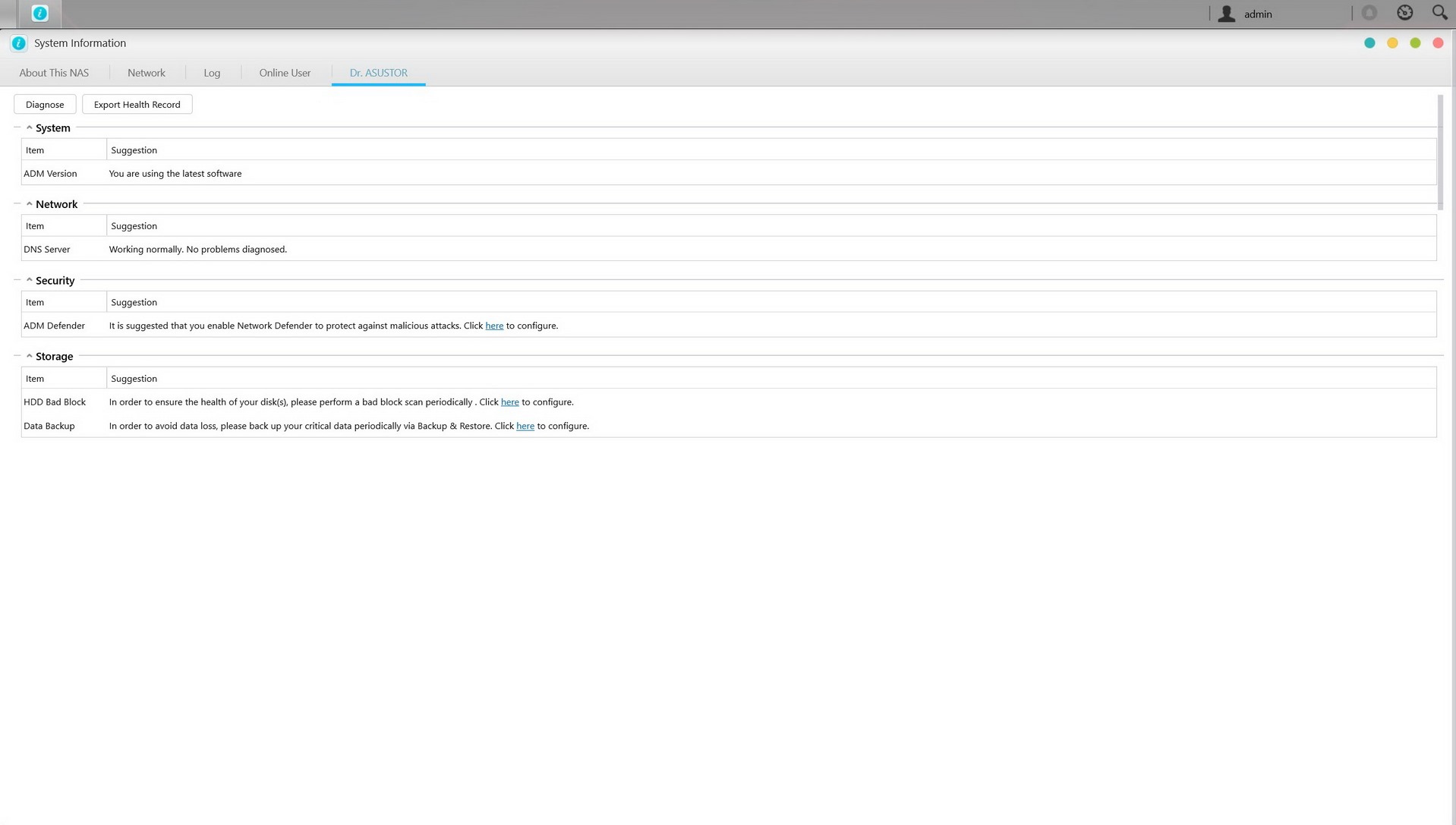Screen dimensions: 1456x825
Task: Click Suggestion column header in Storage table
Action: tap(771, 378)
